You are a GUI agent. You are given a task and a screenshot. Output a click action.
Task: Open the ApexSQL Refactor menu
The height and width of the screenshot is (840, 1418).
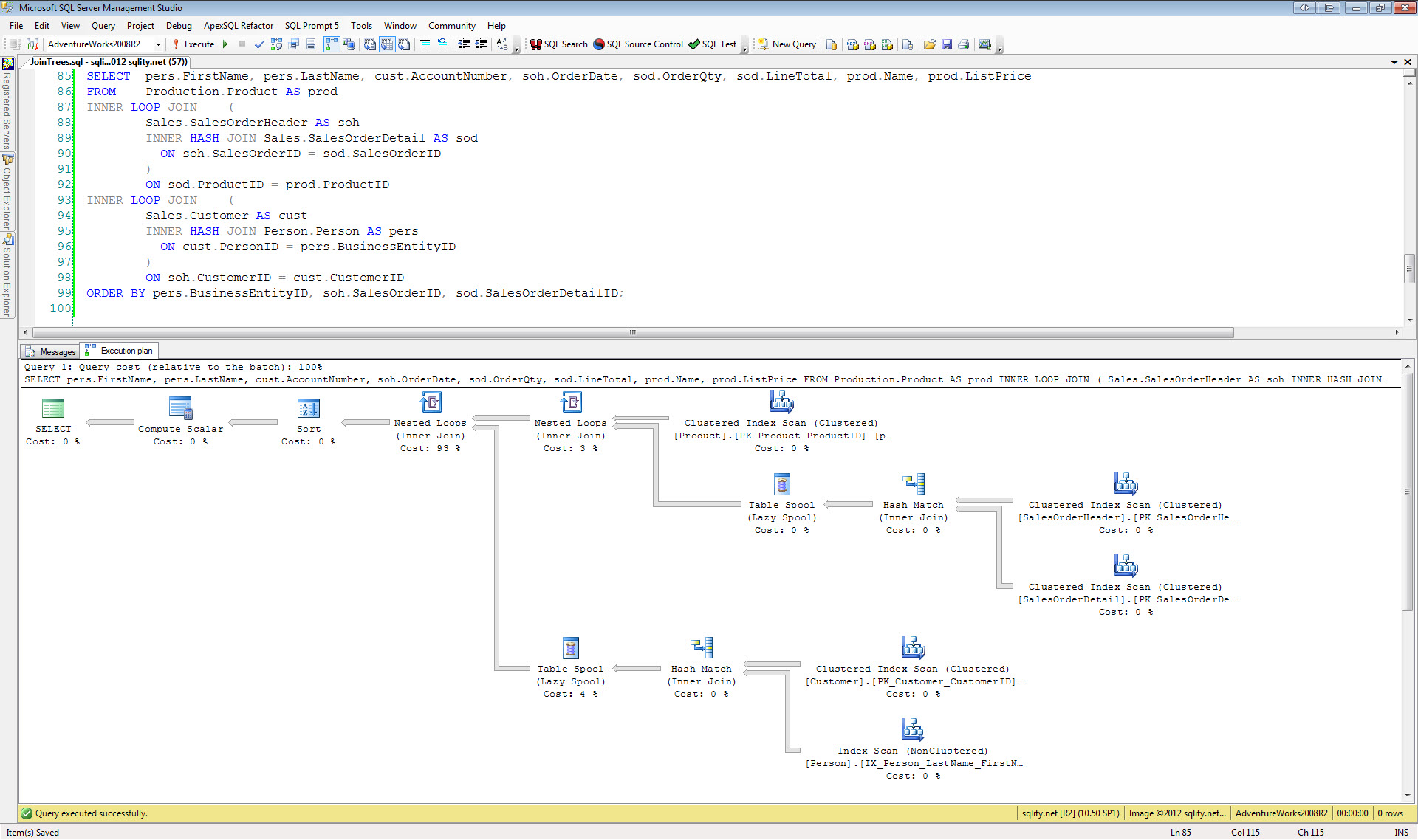point(238,25)
